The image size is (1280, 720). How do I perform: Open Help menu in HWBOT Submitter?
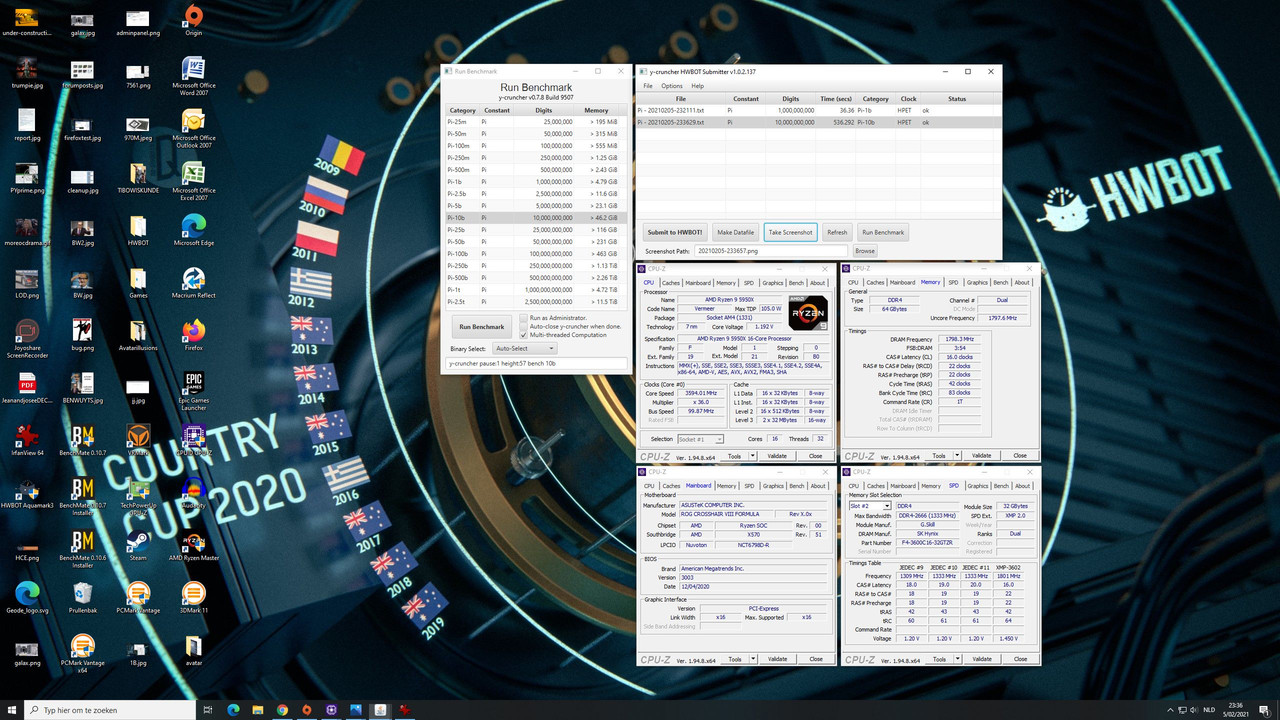tap(698, 86)
